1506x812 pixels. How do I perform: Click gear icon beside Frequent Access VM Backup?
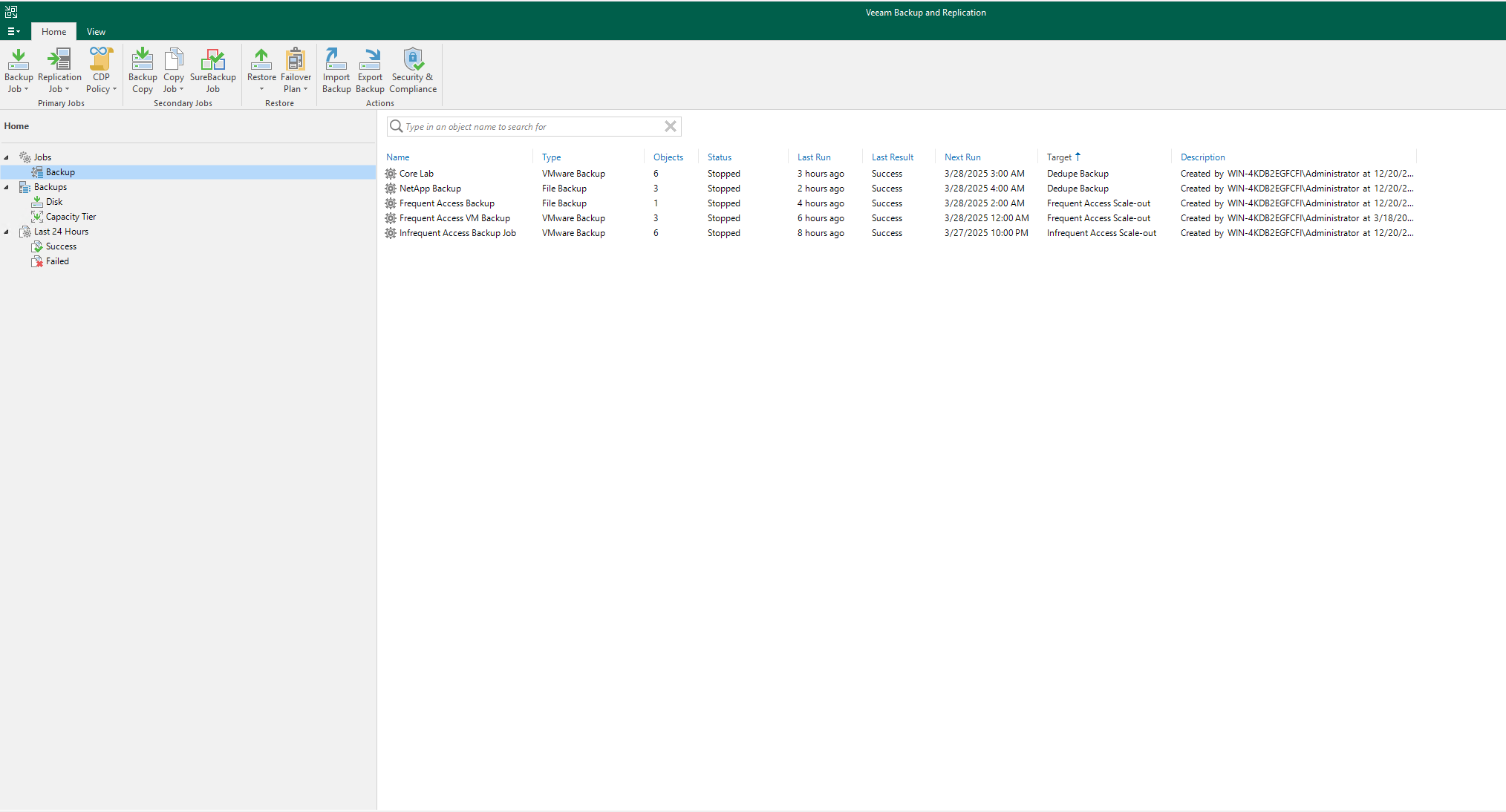point(391,218)
